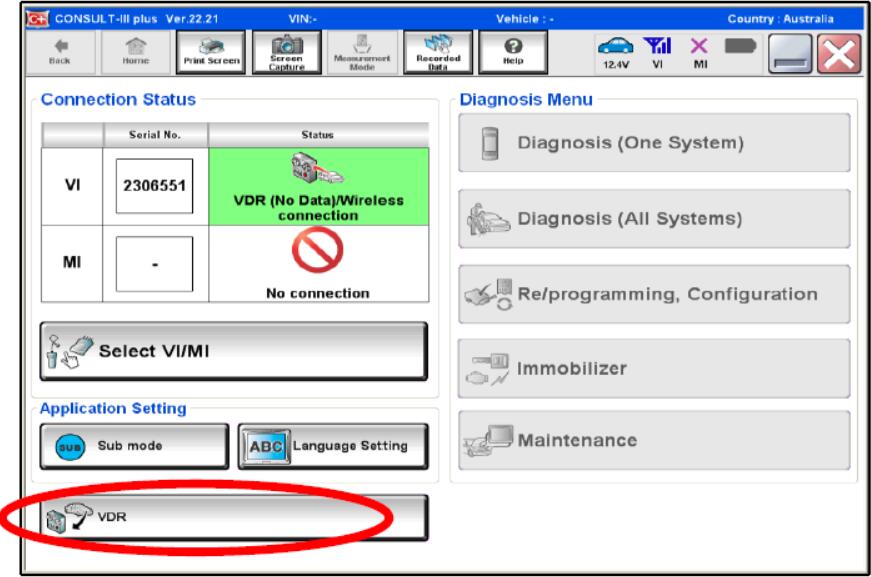871x577 pixels.
Task: Click the Connection Status heading
Action: pyautogui.click(x=118, y=99)
